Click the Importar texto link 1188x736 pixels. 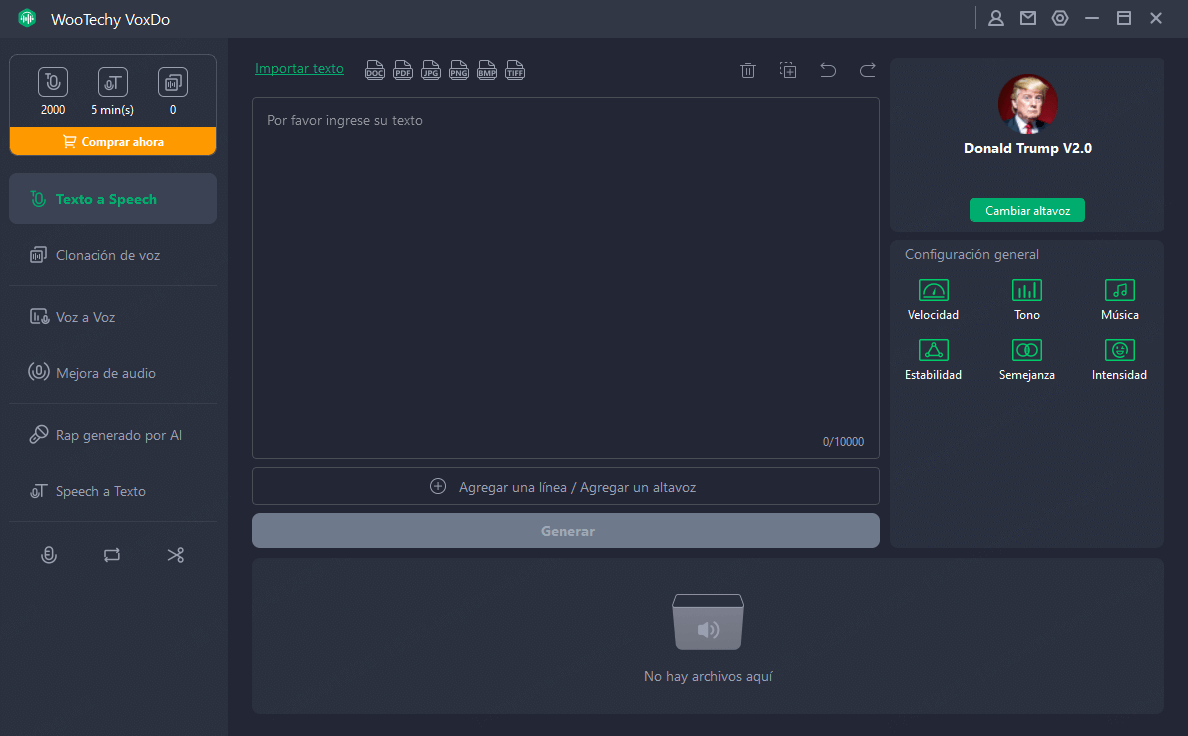tap(299, 69)
